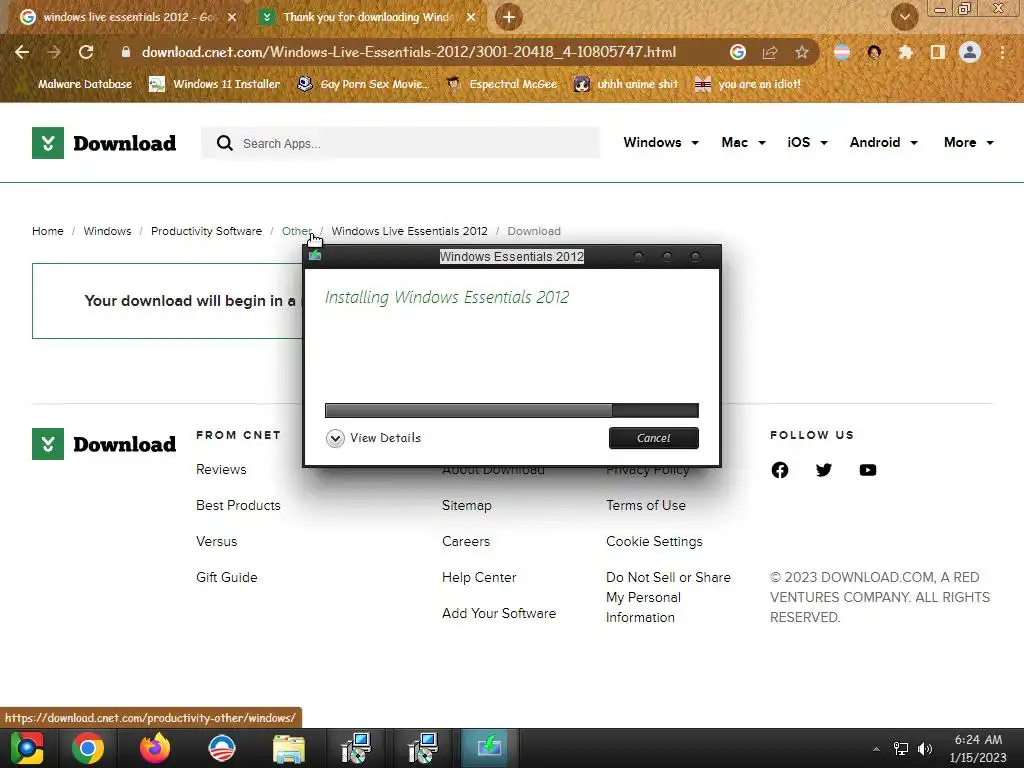Open the Cookie Settings link
Viewport: 1024px width, 768px height.
pos(654,541)
